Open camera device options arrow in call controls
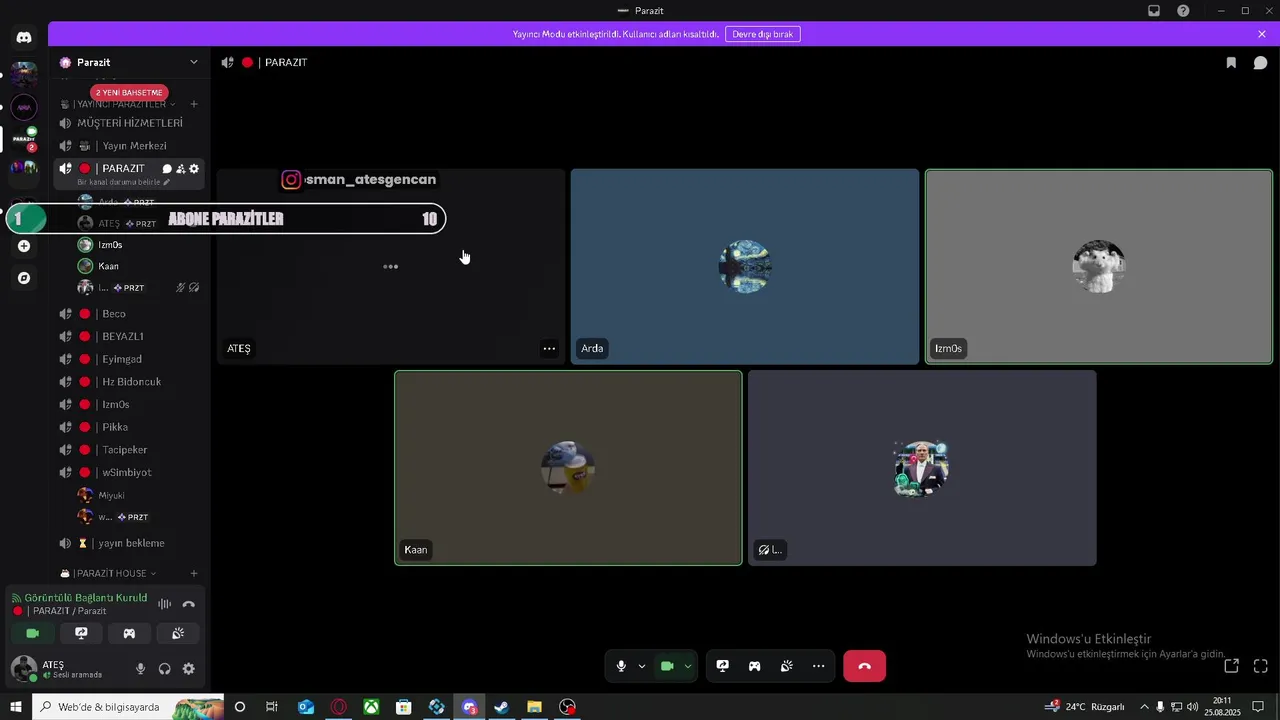Viewport: 1280px width, 720px height. point(687,666)
